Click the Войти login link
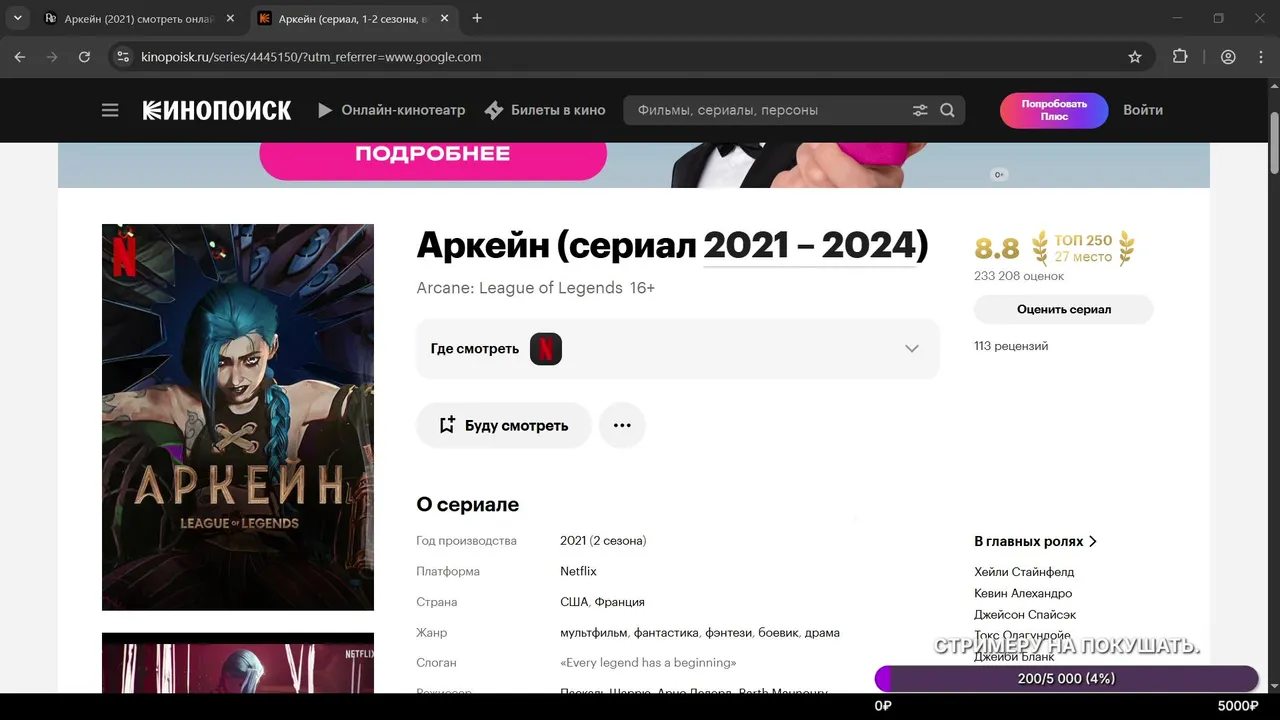Screen dimensions: 1280x720 click(x=1143, y=110)
